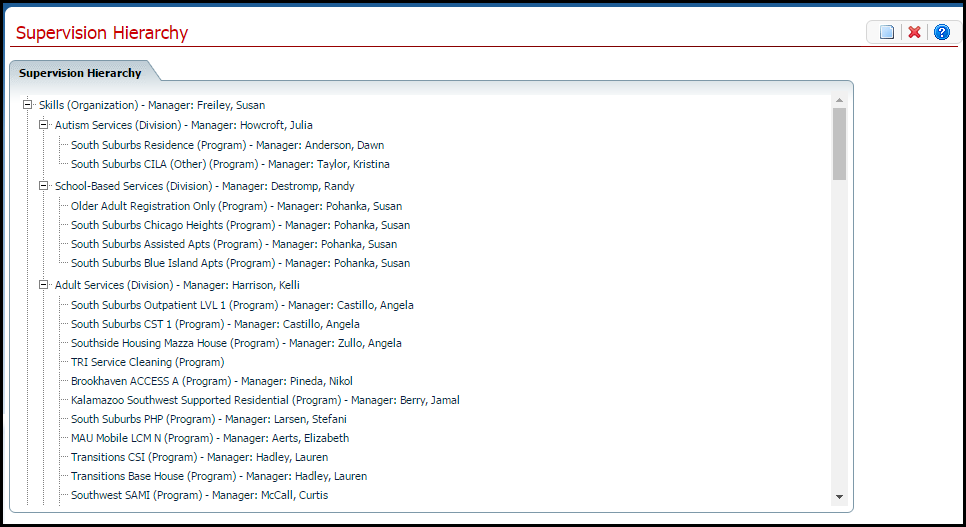Open the blue help question mark icon
Viewport: 966px width, 527px height.
click(942, 33)
